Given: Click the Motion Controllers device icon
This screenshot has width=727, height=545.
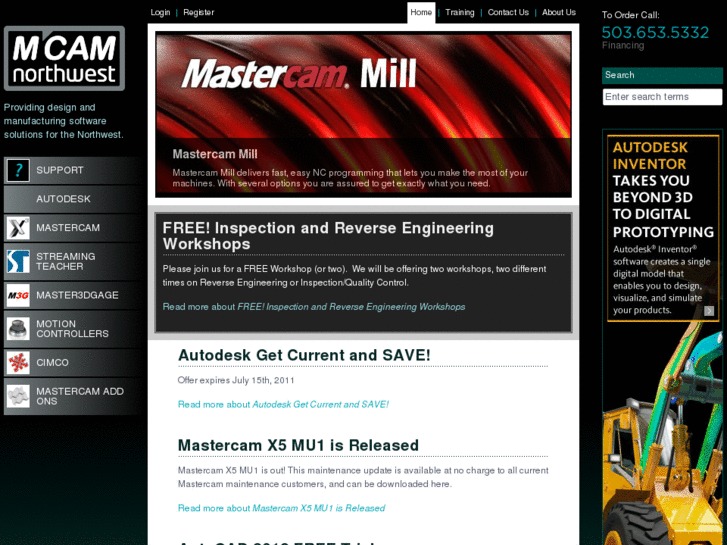Looking at the screenshot, I should point(18,329).
